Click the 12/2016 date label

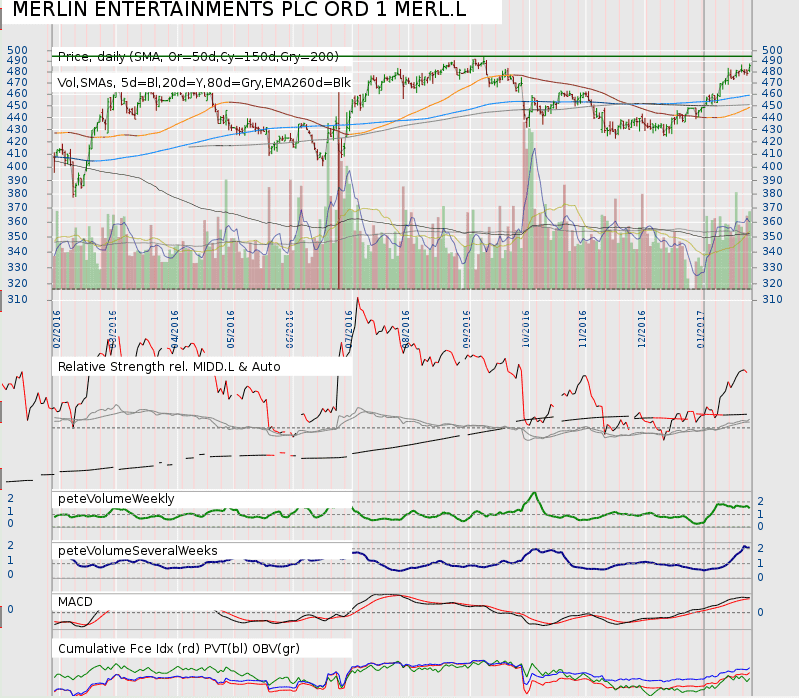(642, 329)
